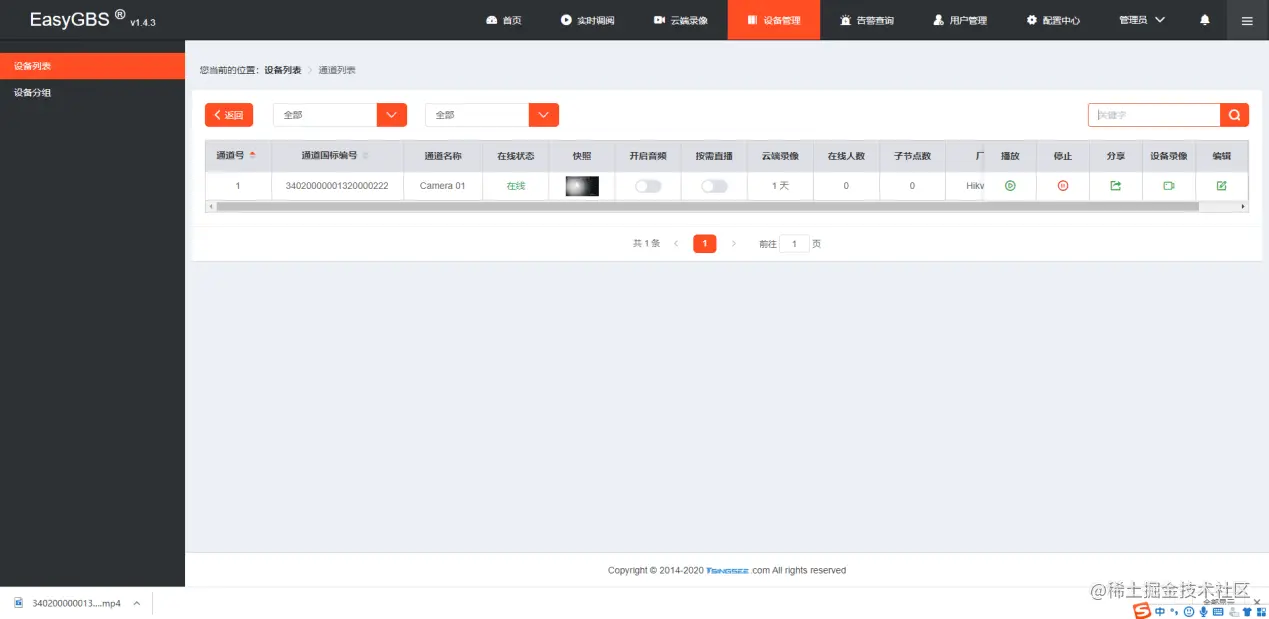
Task: Play the Camera 01 channel stream
Action: 1010,186
